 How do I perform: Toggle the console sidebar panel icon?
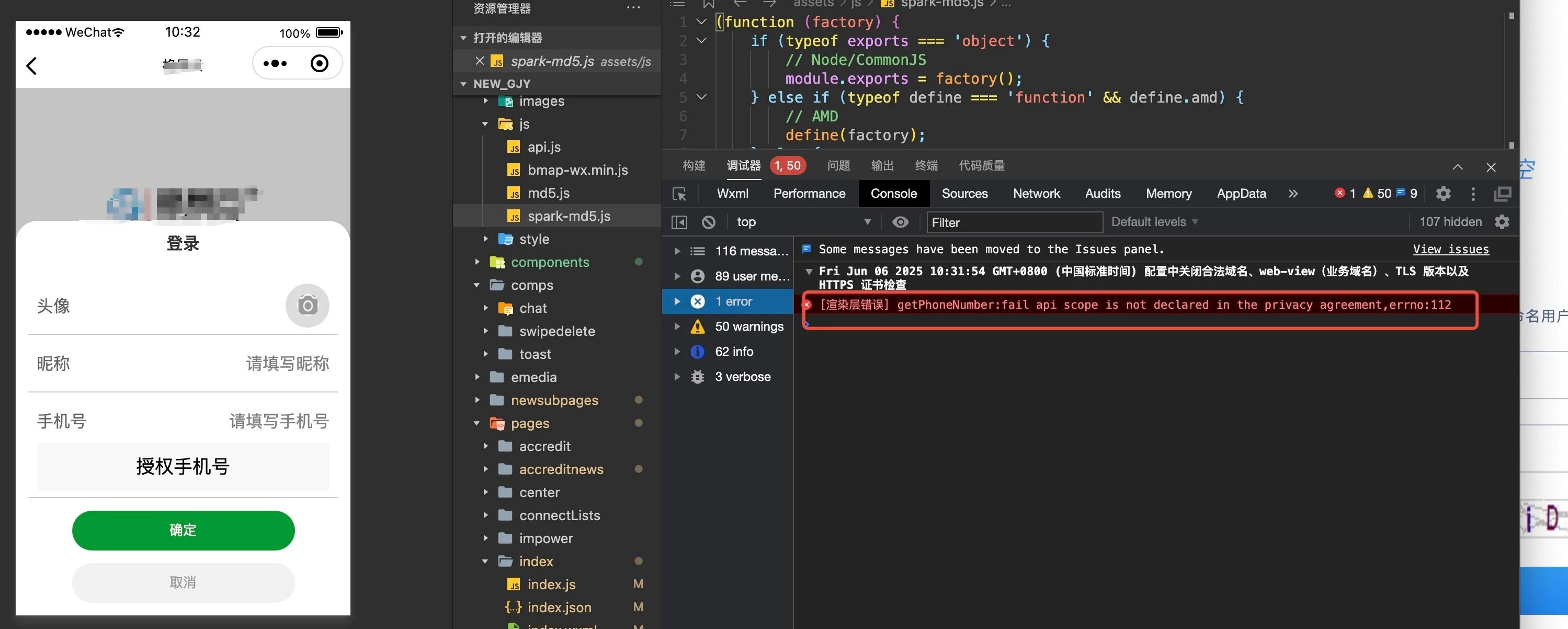pyautogui.click(x=679, y=222)
